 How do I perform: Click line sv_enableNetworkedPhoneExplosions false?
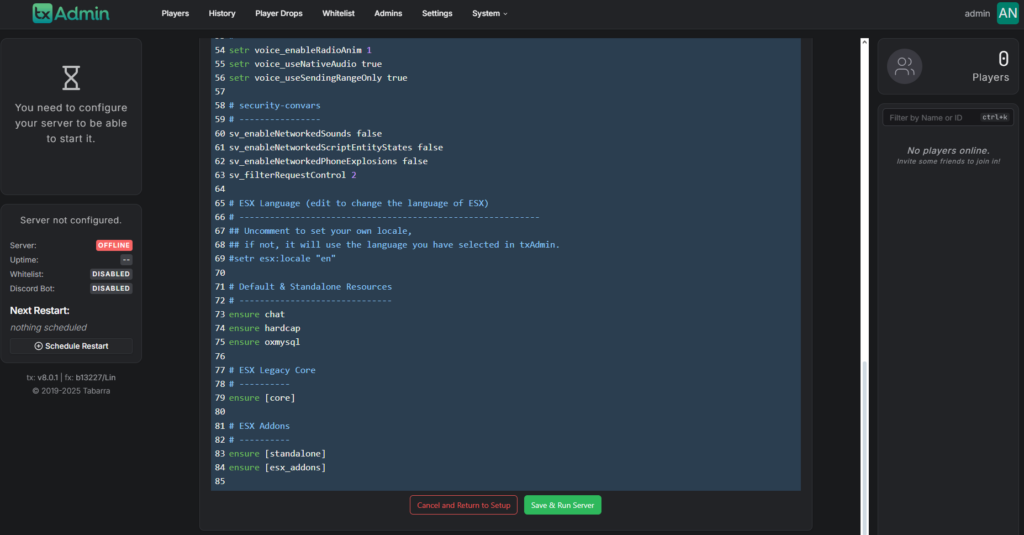click(x=328, y=161)
